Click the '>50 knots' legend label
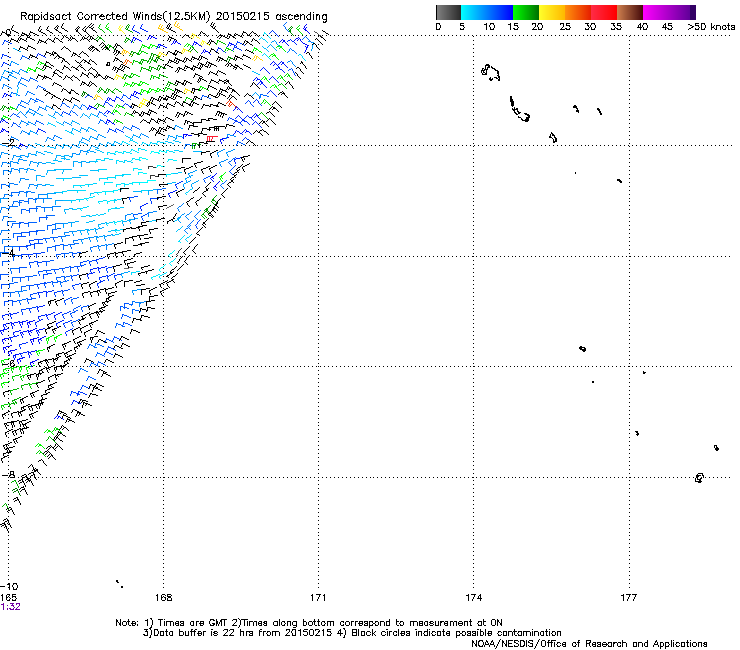Viewport: 740px width, 650px height. coord(711,27)
